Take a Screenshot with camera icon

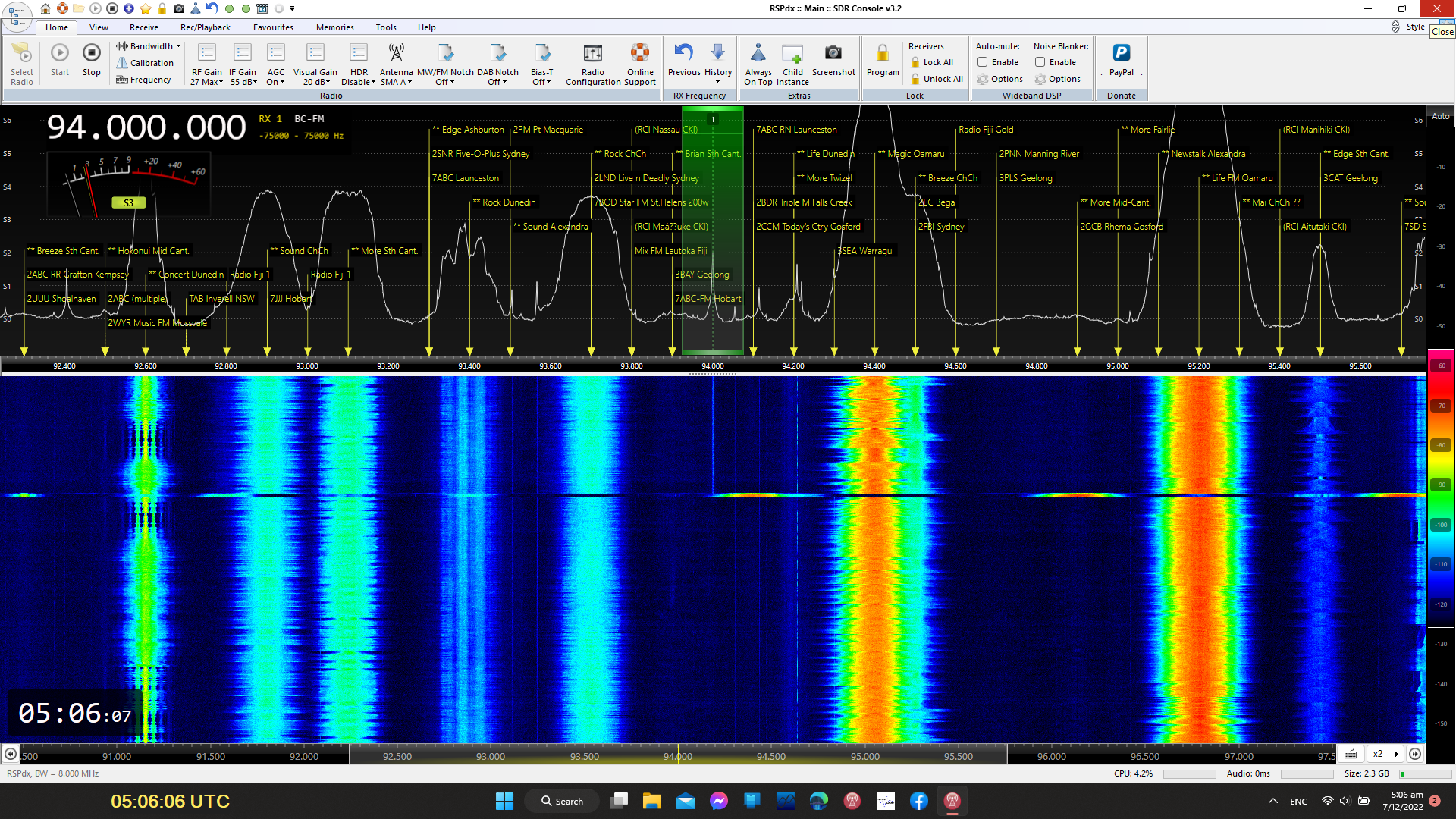833,53
